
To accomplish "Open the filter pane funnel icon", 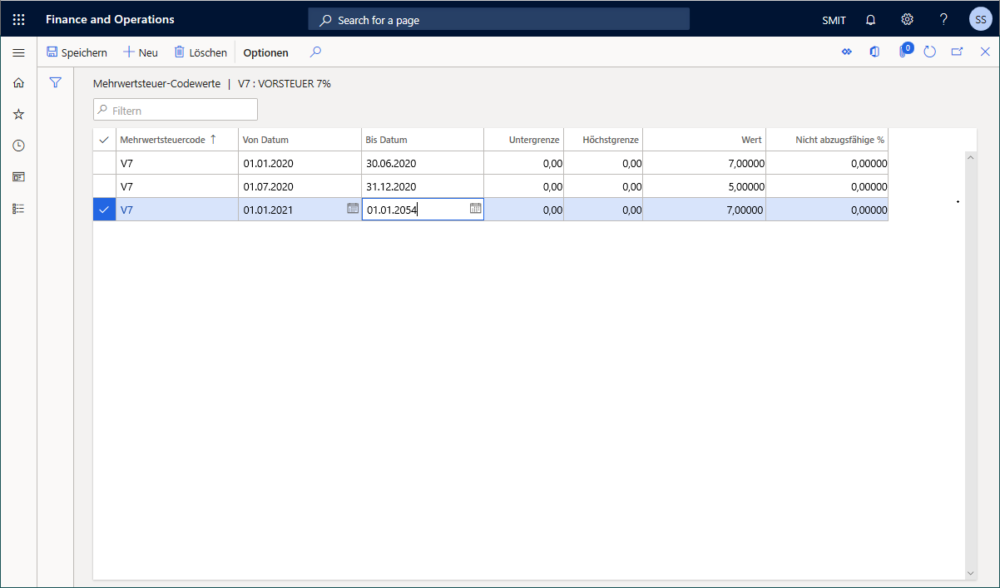I will tap(55, 83).
